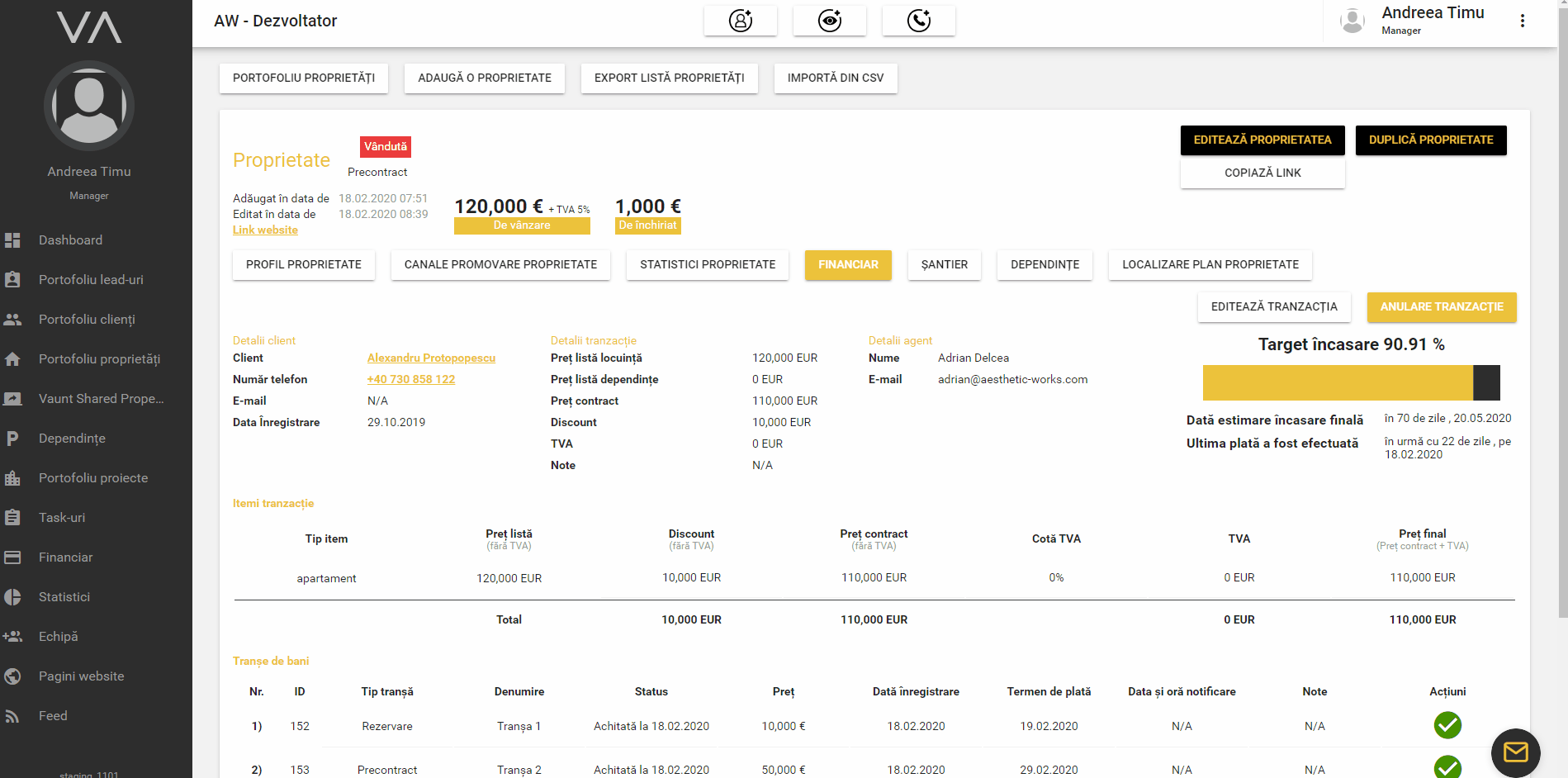1568x778 pixels.
Task: Open Dashboard from the sidebar
Action: [70, 240]
